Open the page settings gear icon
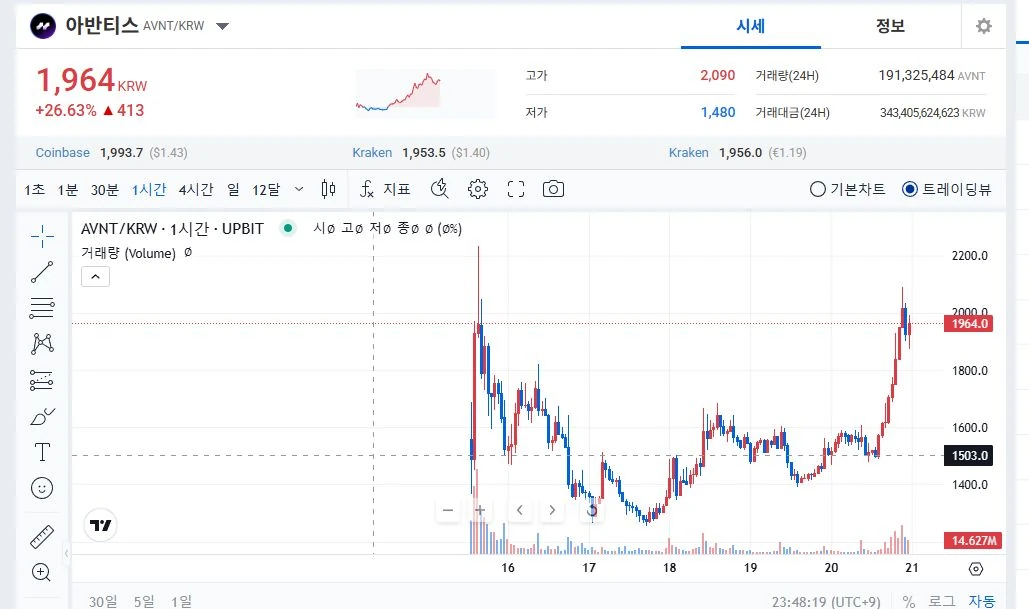This screenshot has height=609, width=1029. click(983, 26)
